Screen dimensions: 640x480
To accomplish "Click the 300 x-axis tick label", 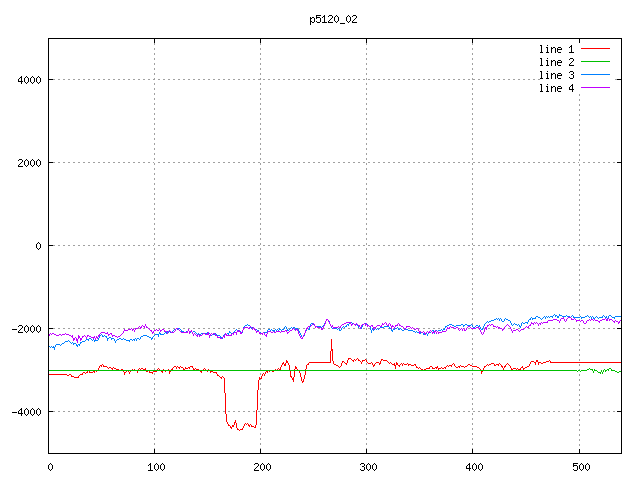I will 367,466.
